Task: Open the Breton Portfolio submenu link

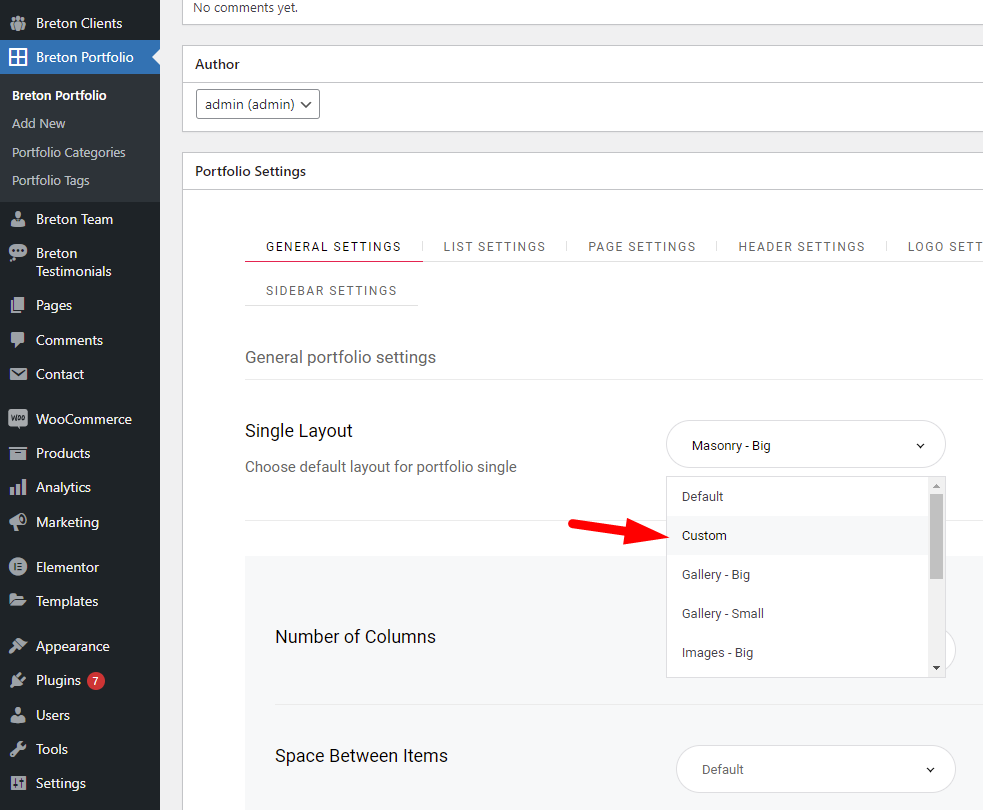Action: tap(59, 95)
